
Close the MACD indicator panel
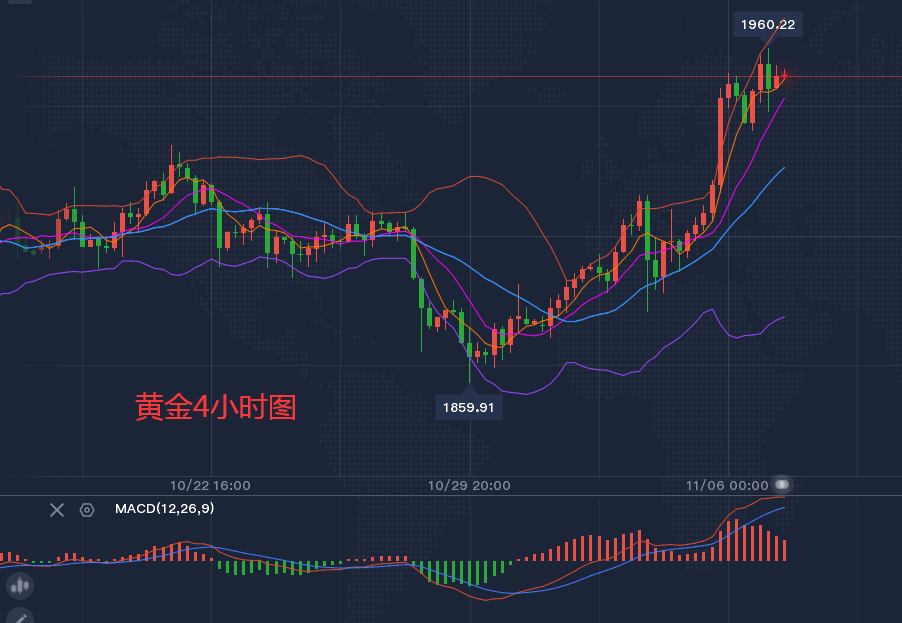pos(57,510)
